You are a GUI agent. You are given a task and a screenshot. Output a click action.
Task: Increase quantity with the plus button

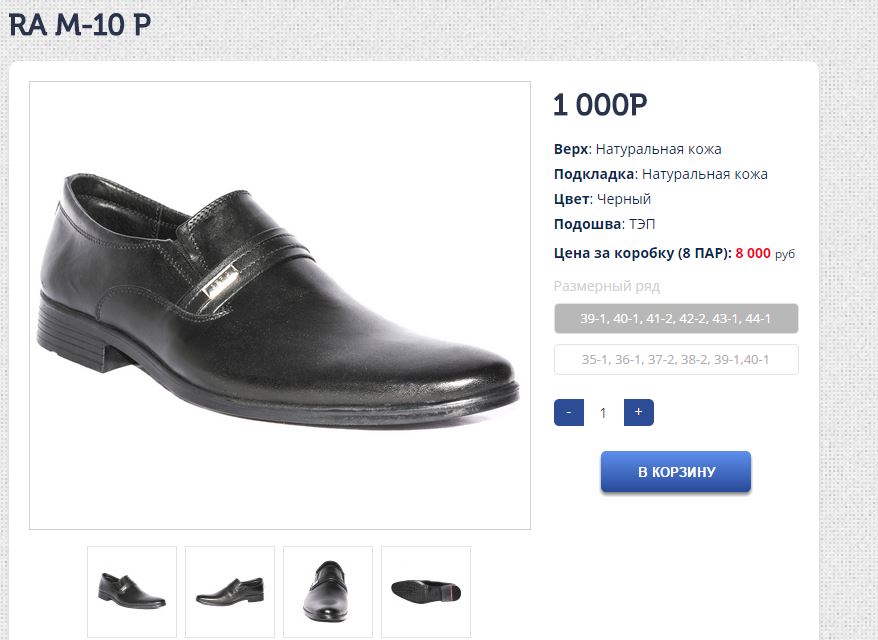click(638, 412)
